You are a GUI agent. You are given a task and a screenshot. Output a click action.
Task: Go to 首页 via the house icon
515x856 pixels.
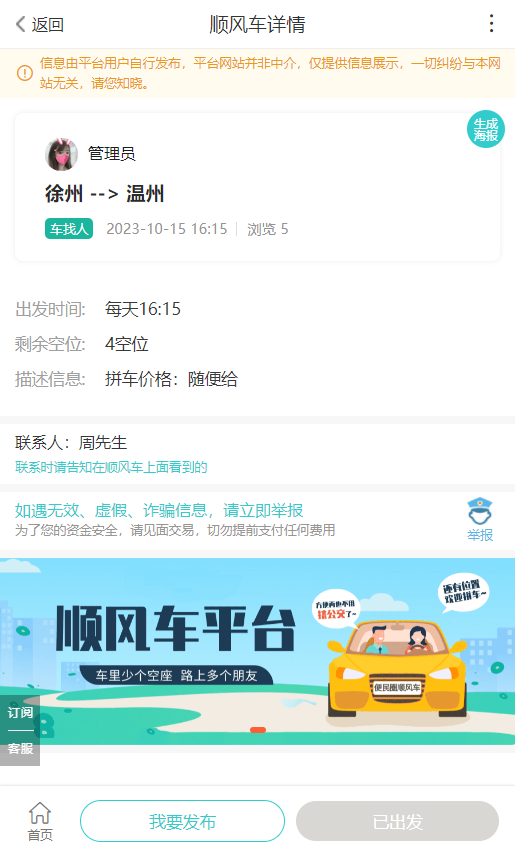point(40,821)
